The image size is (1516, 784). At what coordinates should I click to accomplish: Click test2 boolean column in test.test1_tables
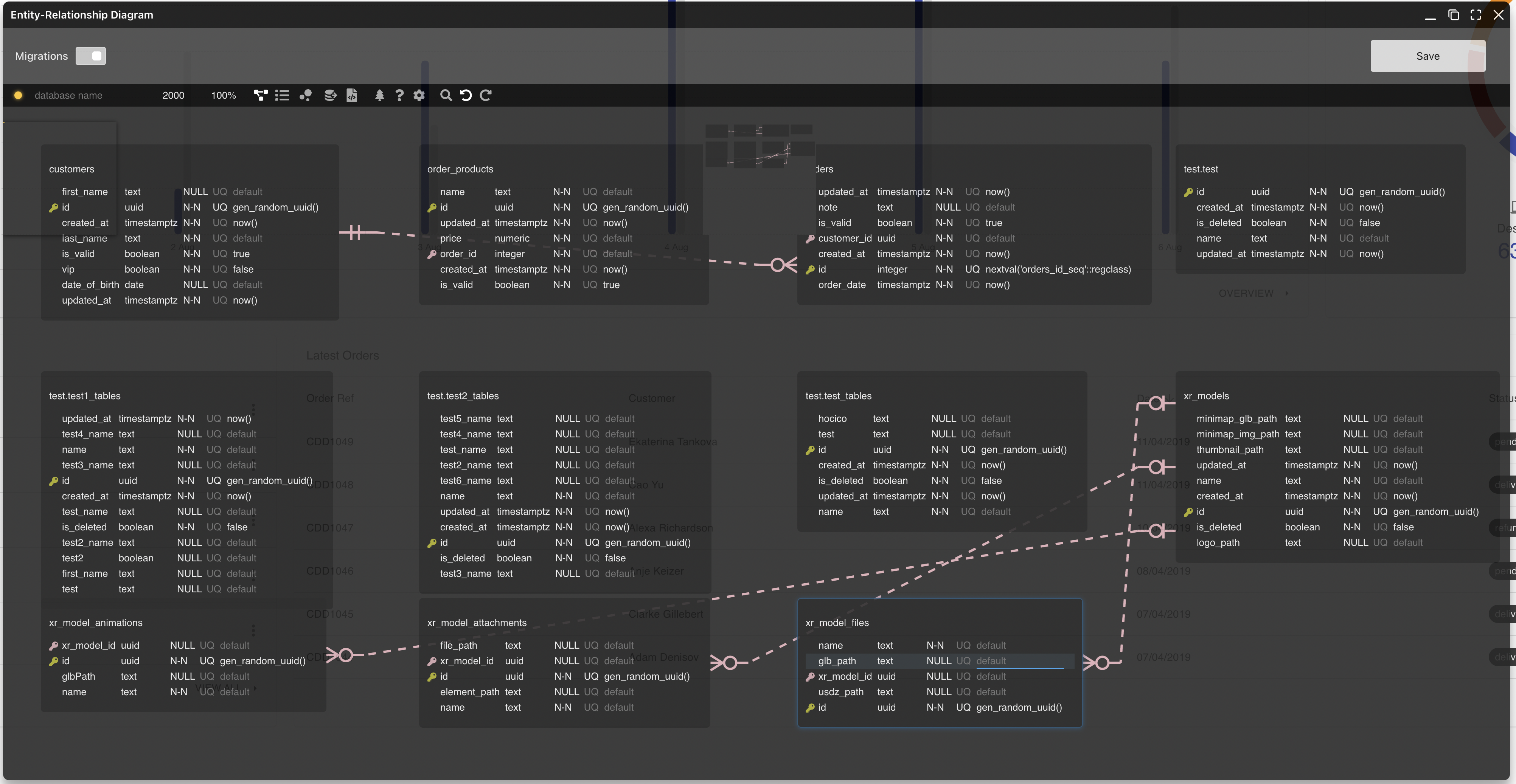click(x=72, y=558)
